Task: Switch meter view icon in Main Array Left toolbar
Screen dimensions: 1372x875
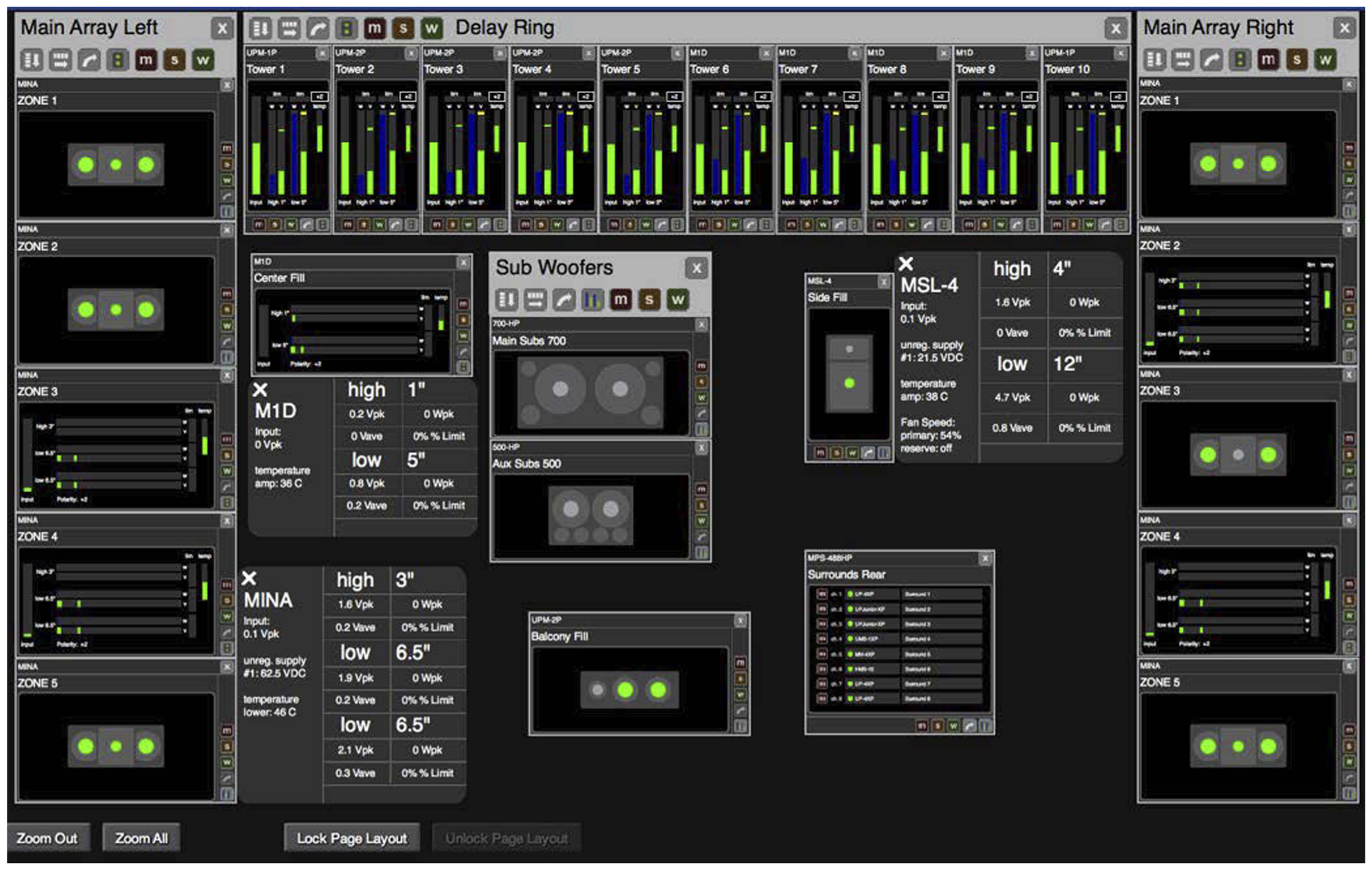Action: (x=117, y=61)
